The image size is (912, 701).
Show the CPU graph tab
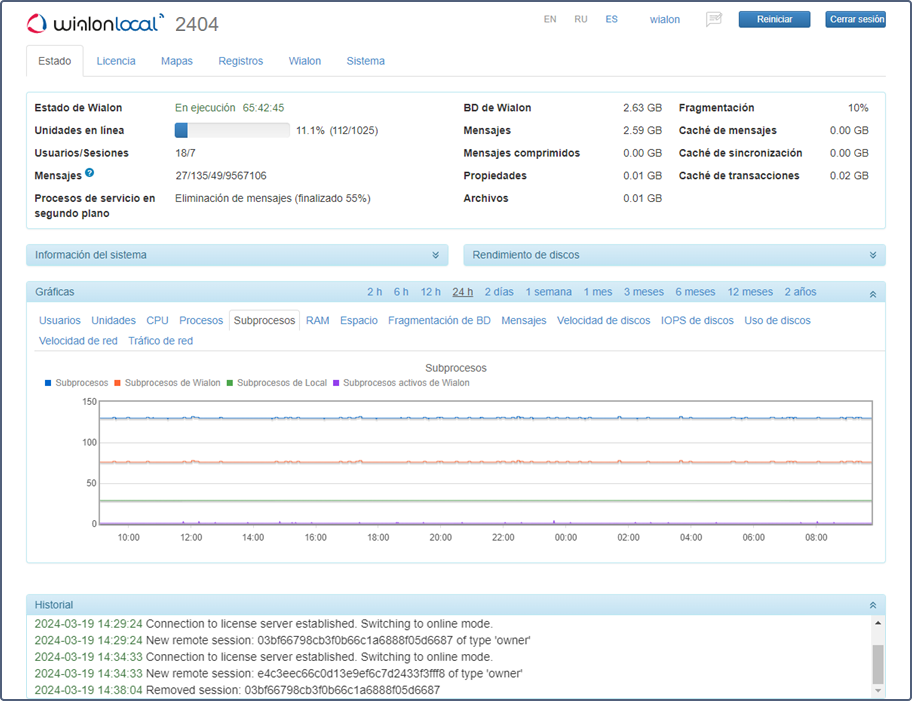point(157,321)
